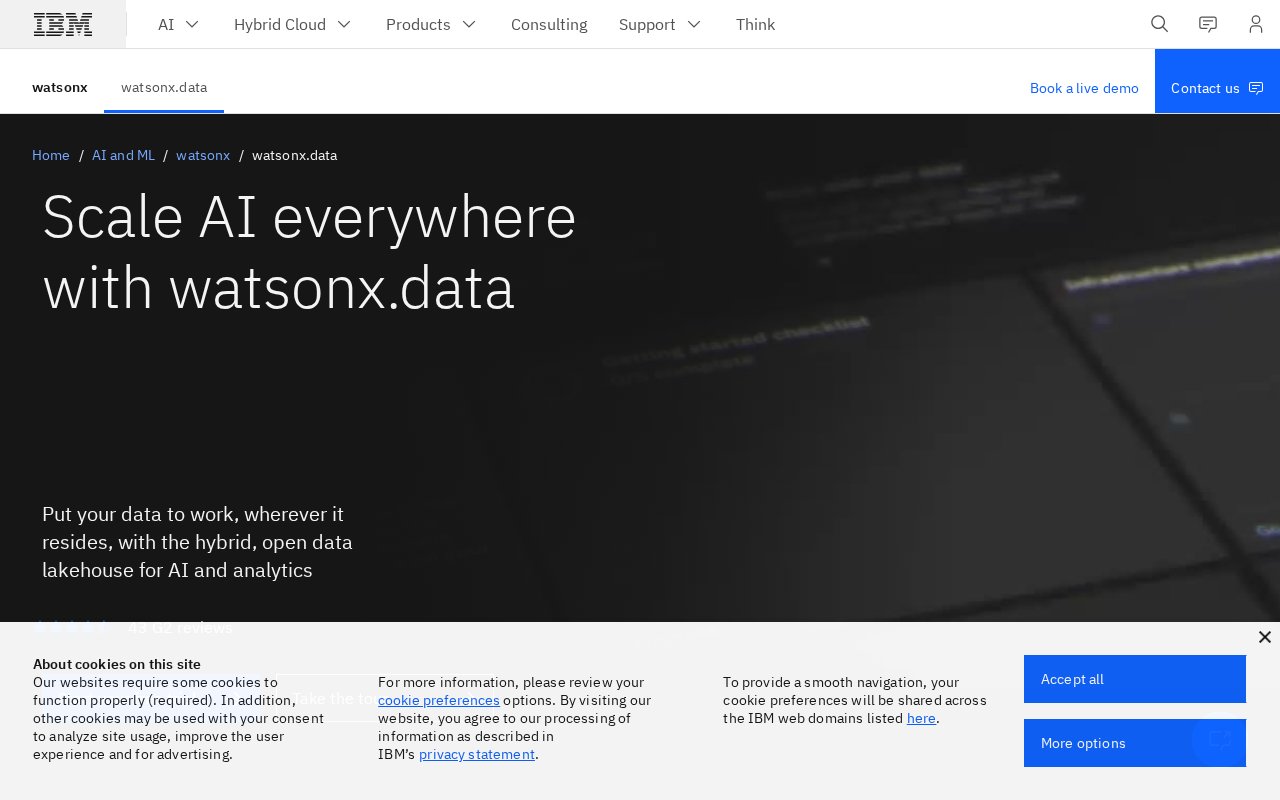Image resolution: width=1280 pixels, height=800 pixels.
Task: Open the search icon in header
Action: click(1160, 24)
